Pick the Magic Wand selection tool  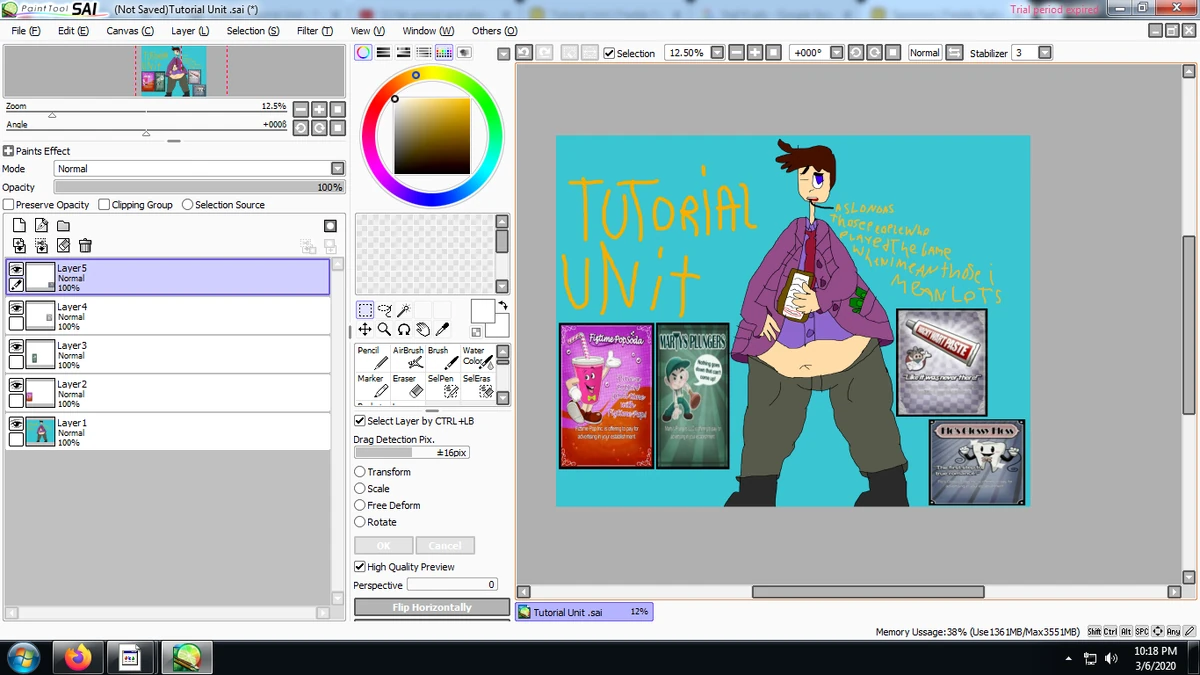404,310
